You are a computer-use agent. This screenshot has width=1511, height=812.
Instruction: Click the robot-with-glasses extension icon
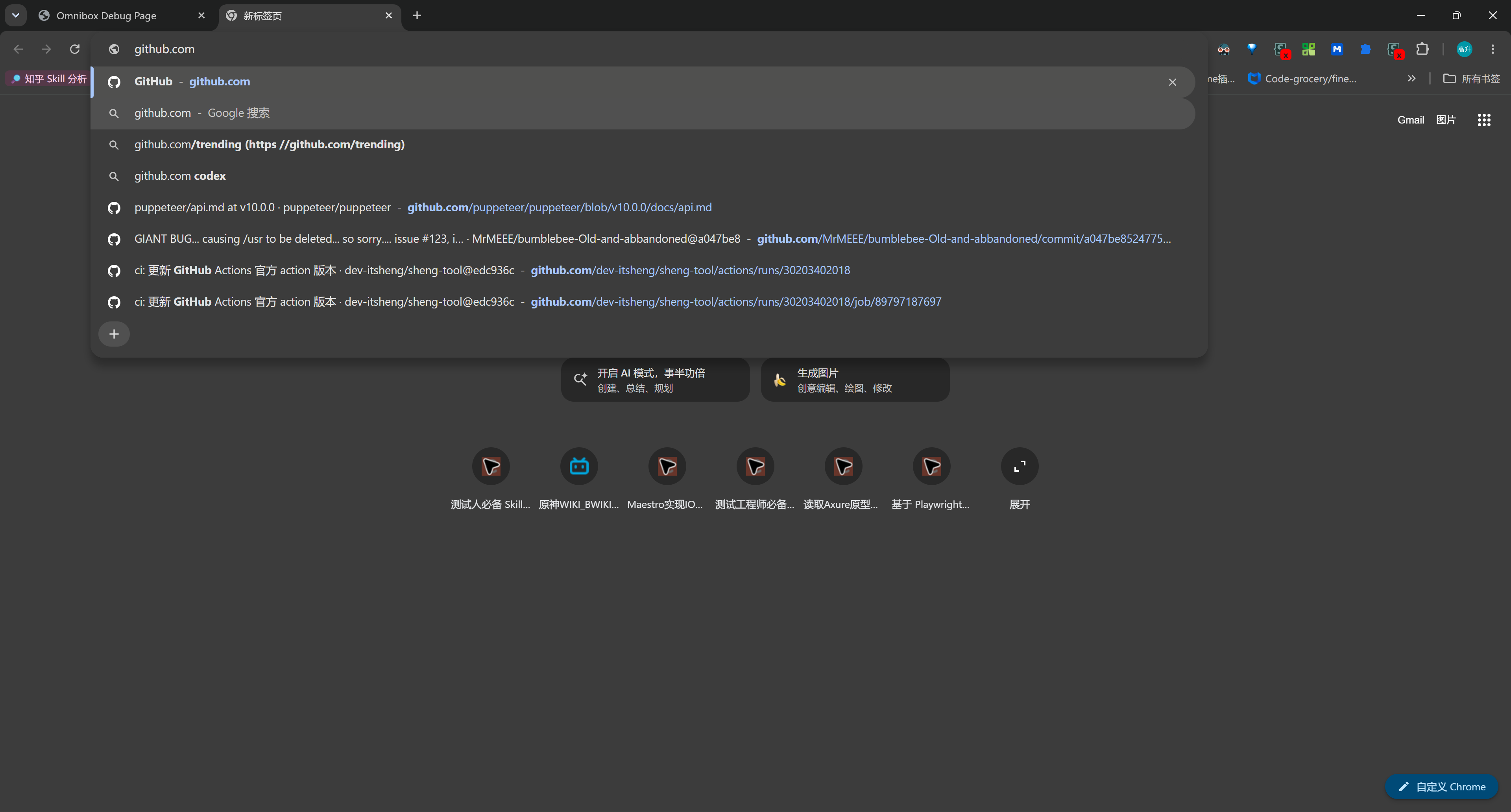(1224, 49)
